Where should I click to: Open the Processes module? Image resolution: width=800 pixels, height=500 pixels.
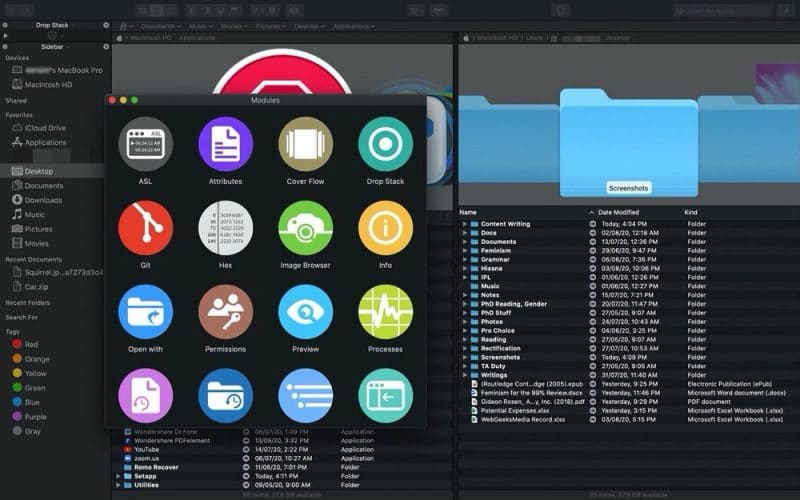click(x=385, y=312)
